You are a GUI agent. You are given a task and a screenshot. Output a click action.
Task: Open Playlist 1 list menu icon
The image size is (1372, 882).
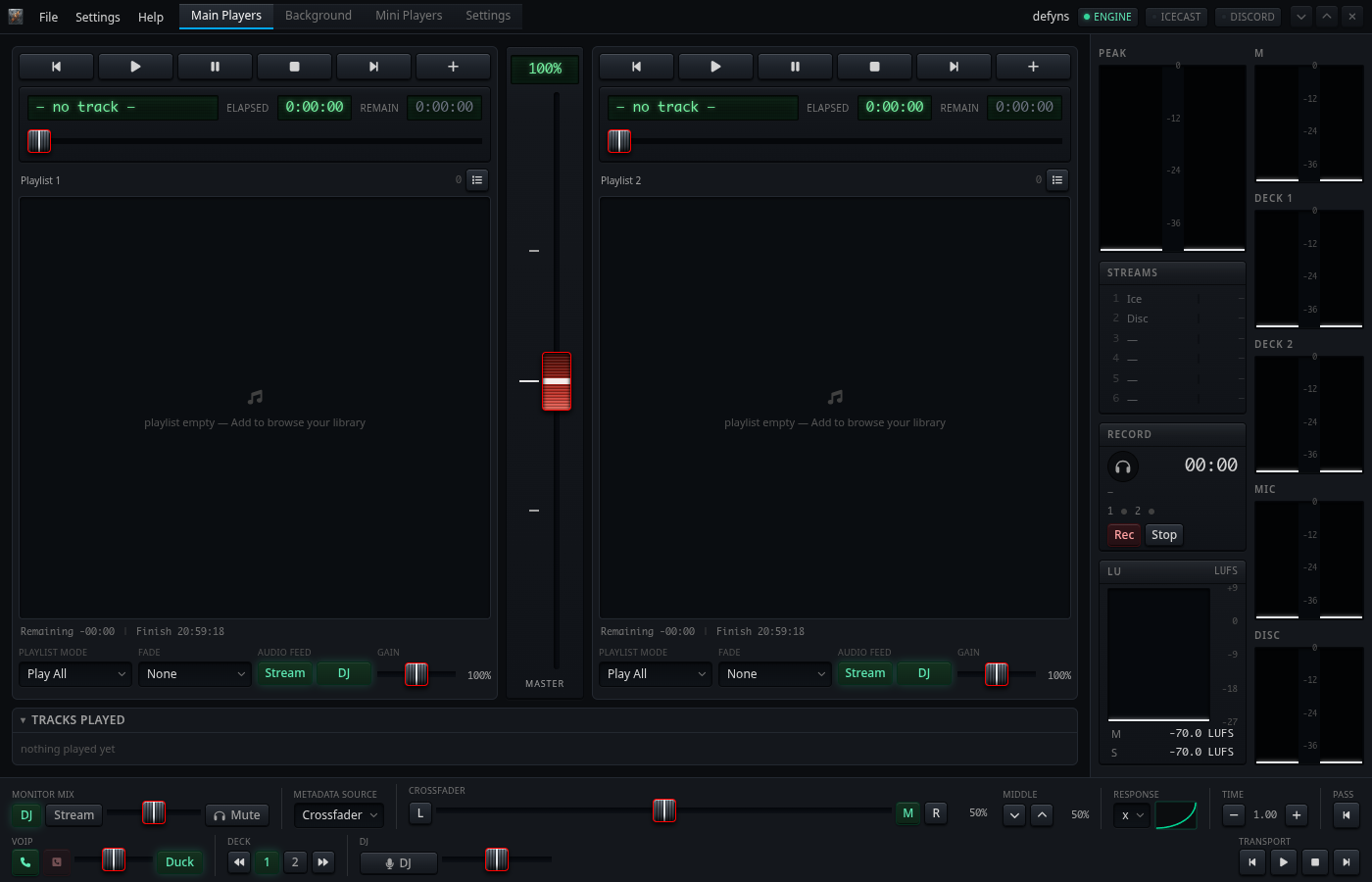click(477, 179)
